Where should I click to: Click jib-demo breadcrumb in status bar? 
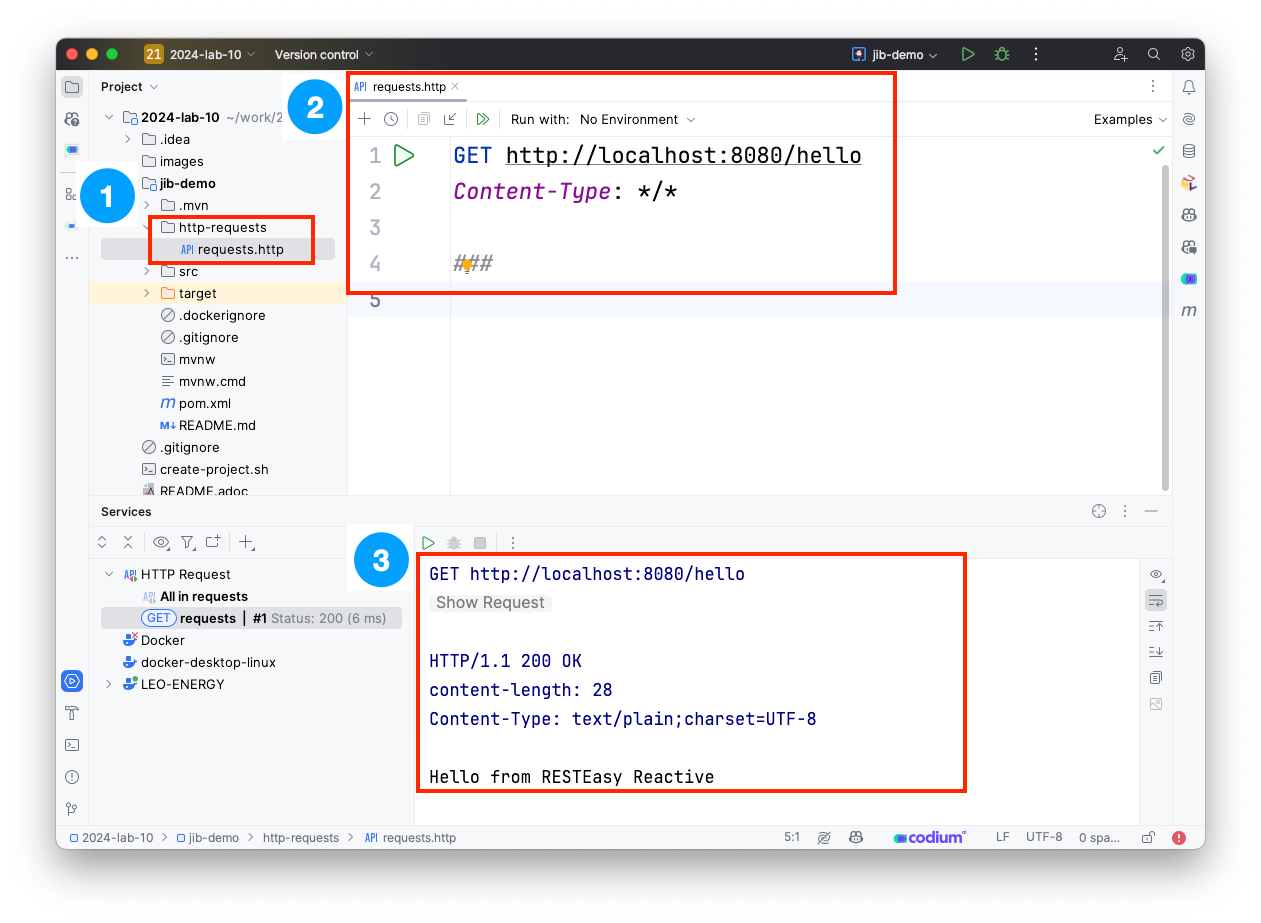(x=207, y=838)
